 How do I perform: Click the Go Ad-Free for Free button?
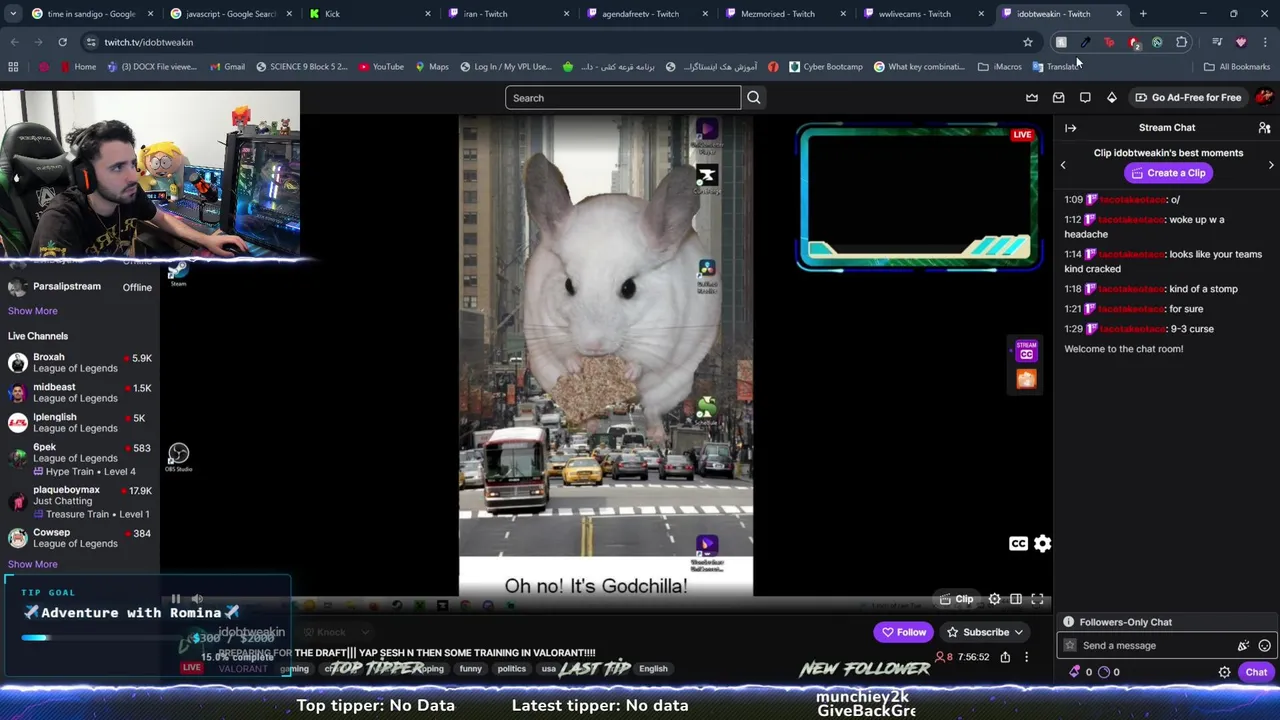tap(1188, 98)
